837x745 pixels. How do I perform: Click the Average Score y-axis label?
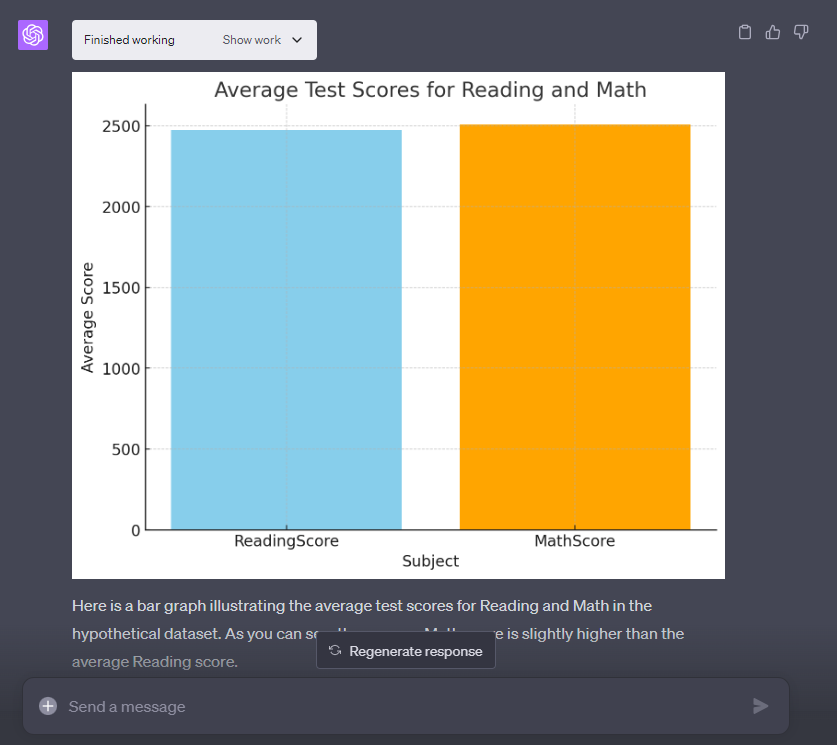click(88, 317)
